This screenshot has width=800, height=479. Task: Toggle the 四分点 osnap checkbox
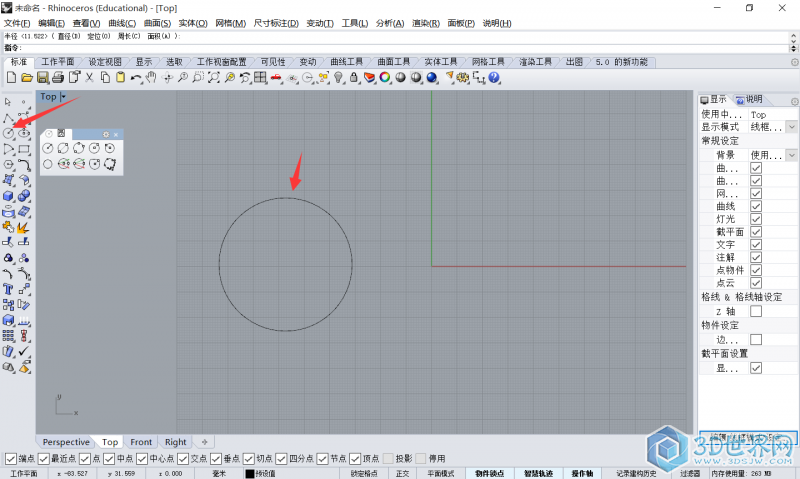(x=282, y=459)
